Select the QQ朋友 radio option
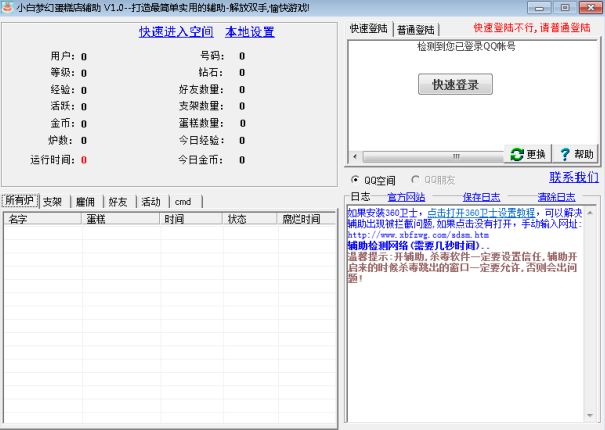 pos(416,180)
